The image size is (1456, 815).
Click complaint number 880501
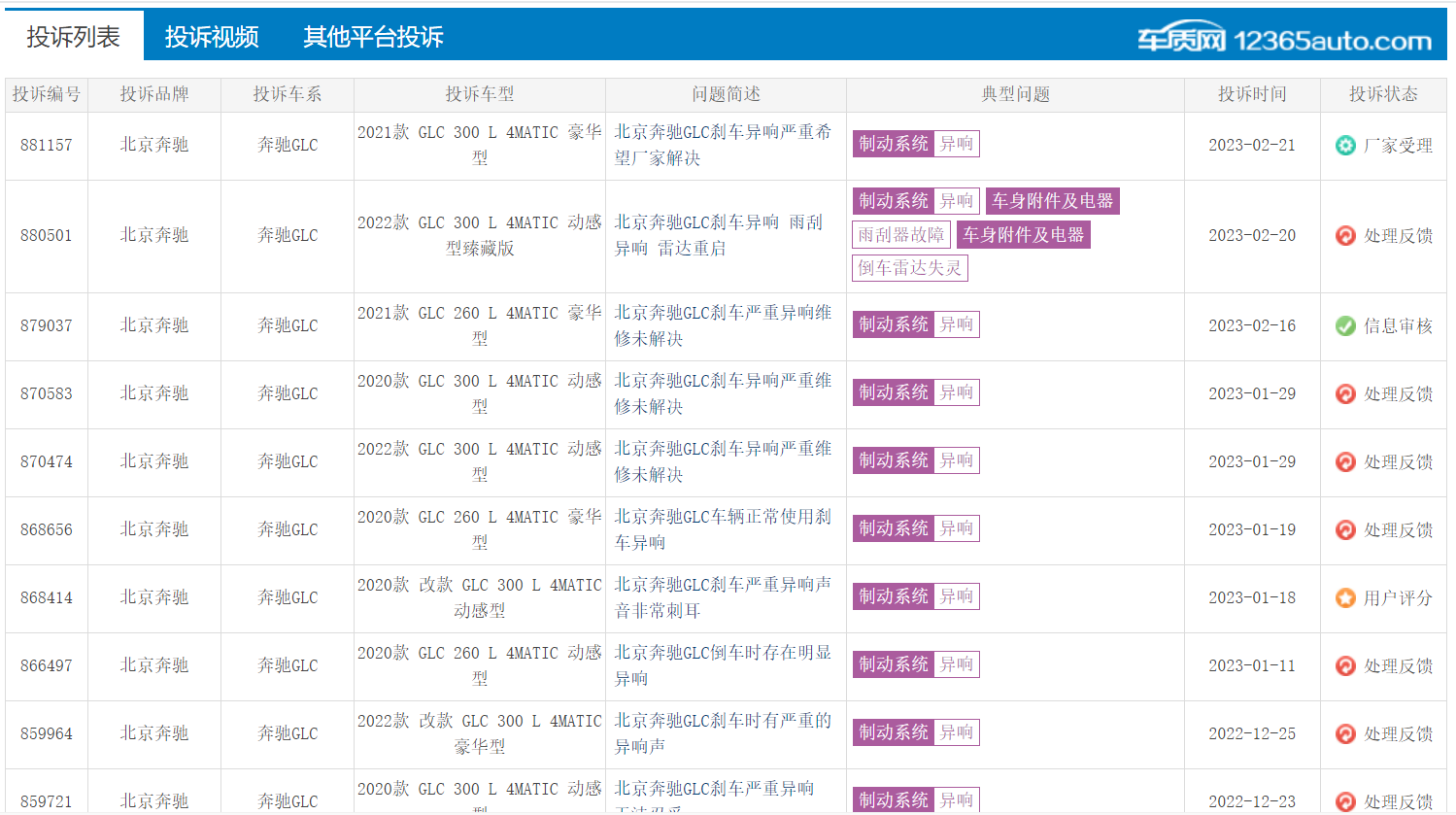click(x=47, y=235)
